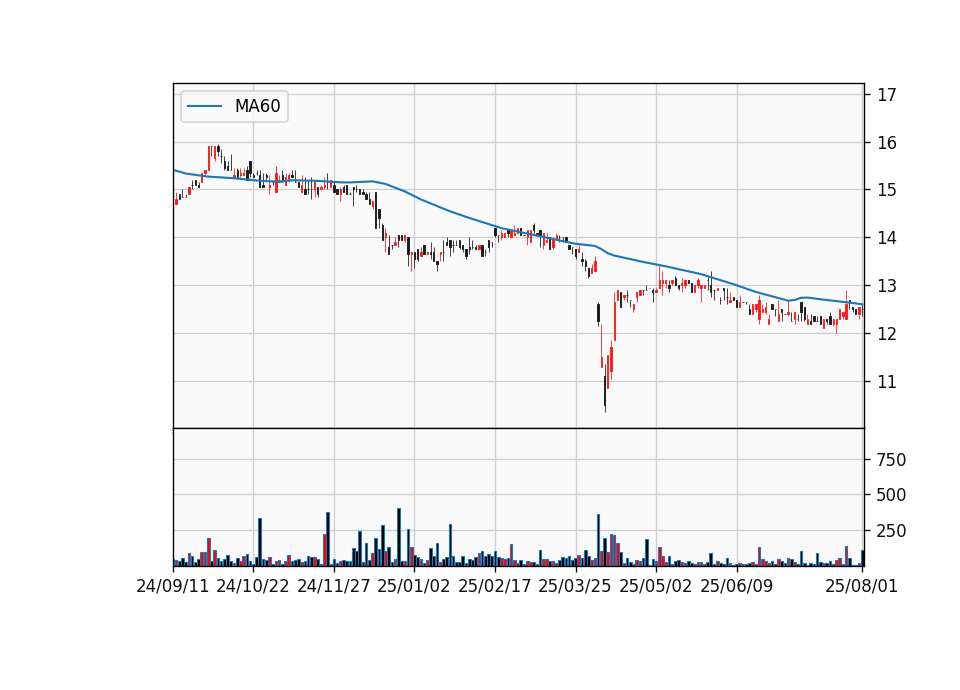Click the 24/11/27 date label
This screenshot has width=960, height=690.
334,586
